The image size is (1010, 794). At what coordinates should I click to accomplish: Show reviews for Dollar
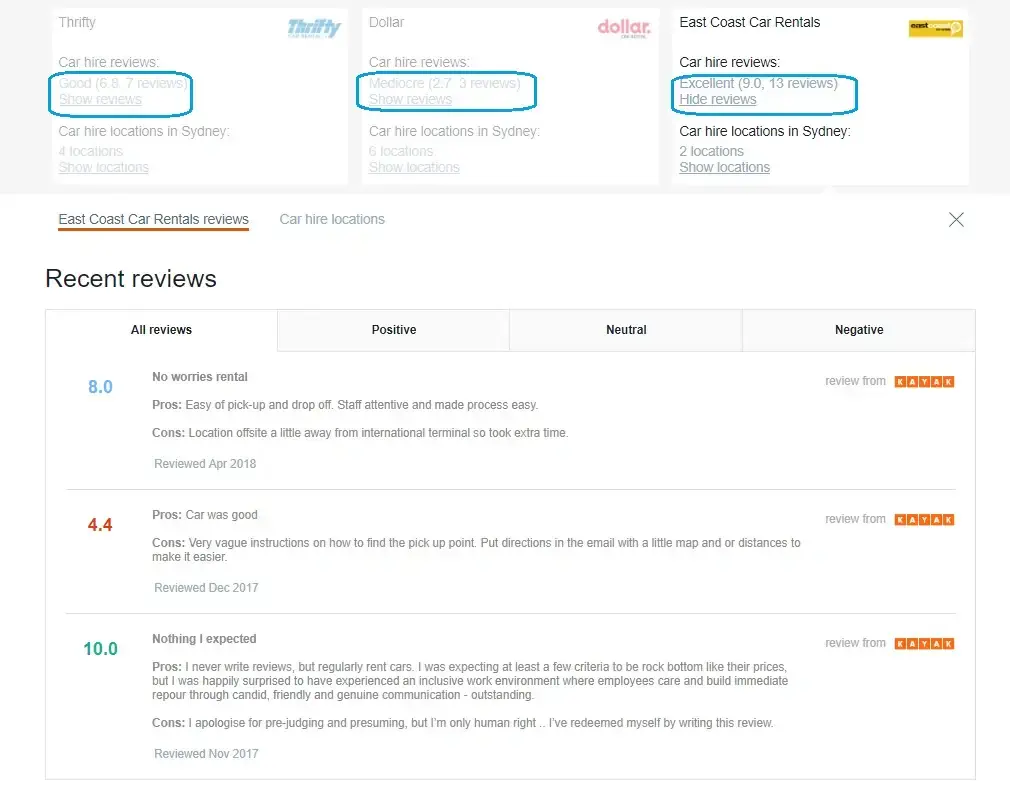point(410,99)
